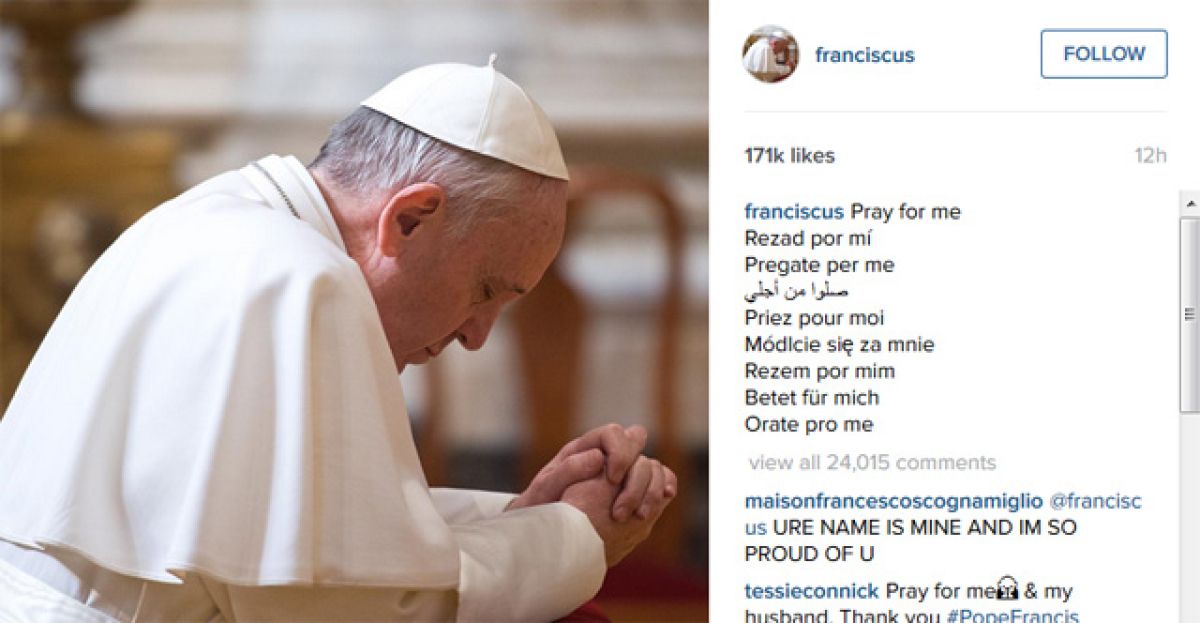Image resolution: width=1200 pixels, height=623 pixels.
Task: Open franciscus username in header
Action: pyautogui.click(x=864, y=55)
